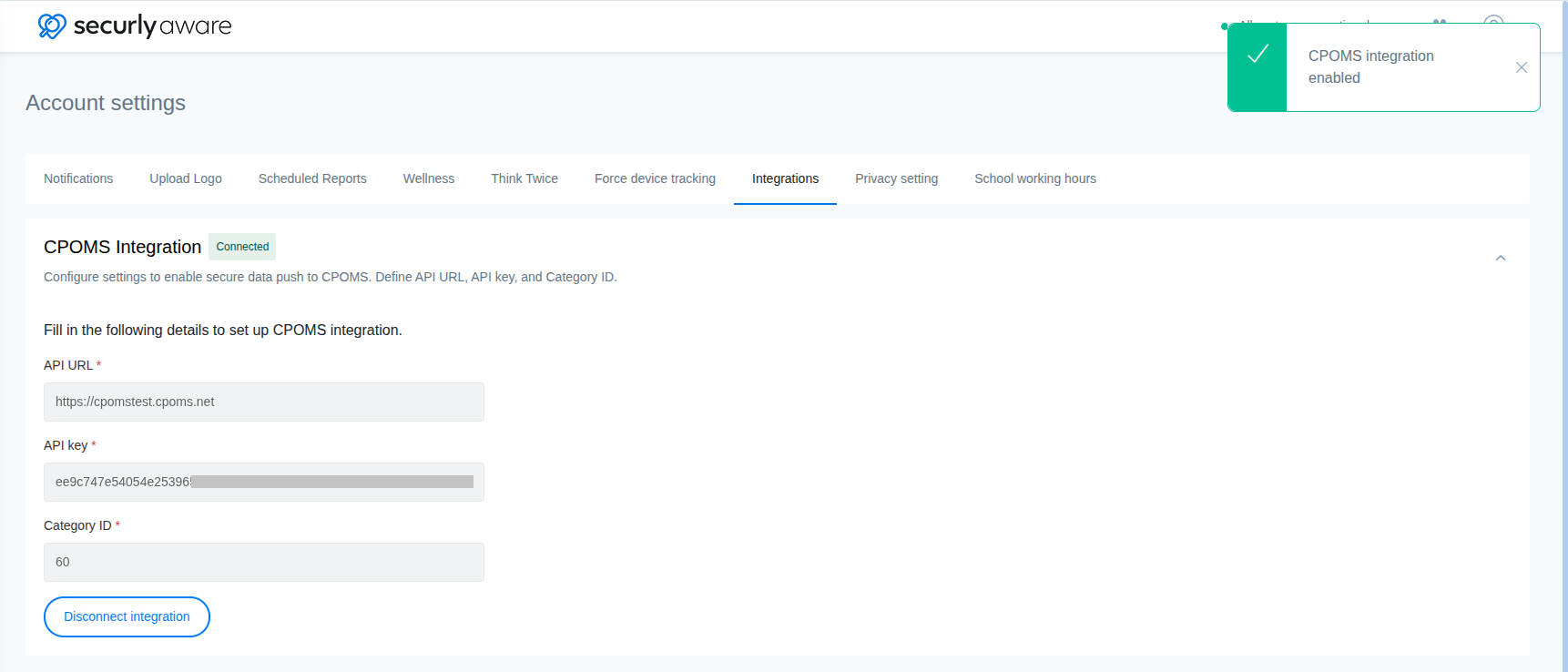Dismiss the CPOMS integration enabled notification
Screen dimensions: 1568x672
click(x=1521, y=67)
